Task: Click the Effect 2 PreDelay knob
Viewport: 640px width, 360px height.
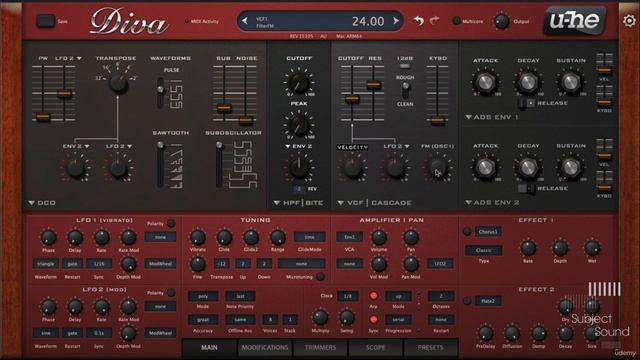Action: (x=485, y=334)
